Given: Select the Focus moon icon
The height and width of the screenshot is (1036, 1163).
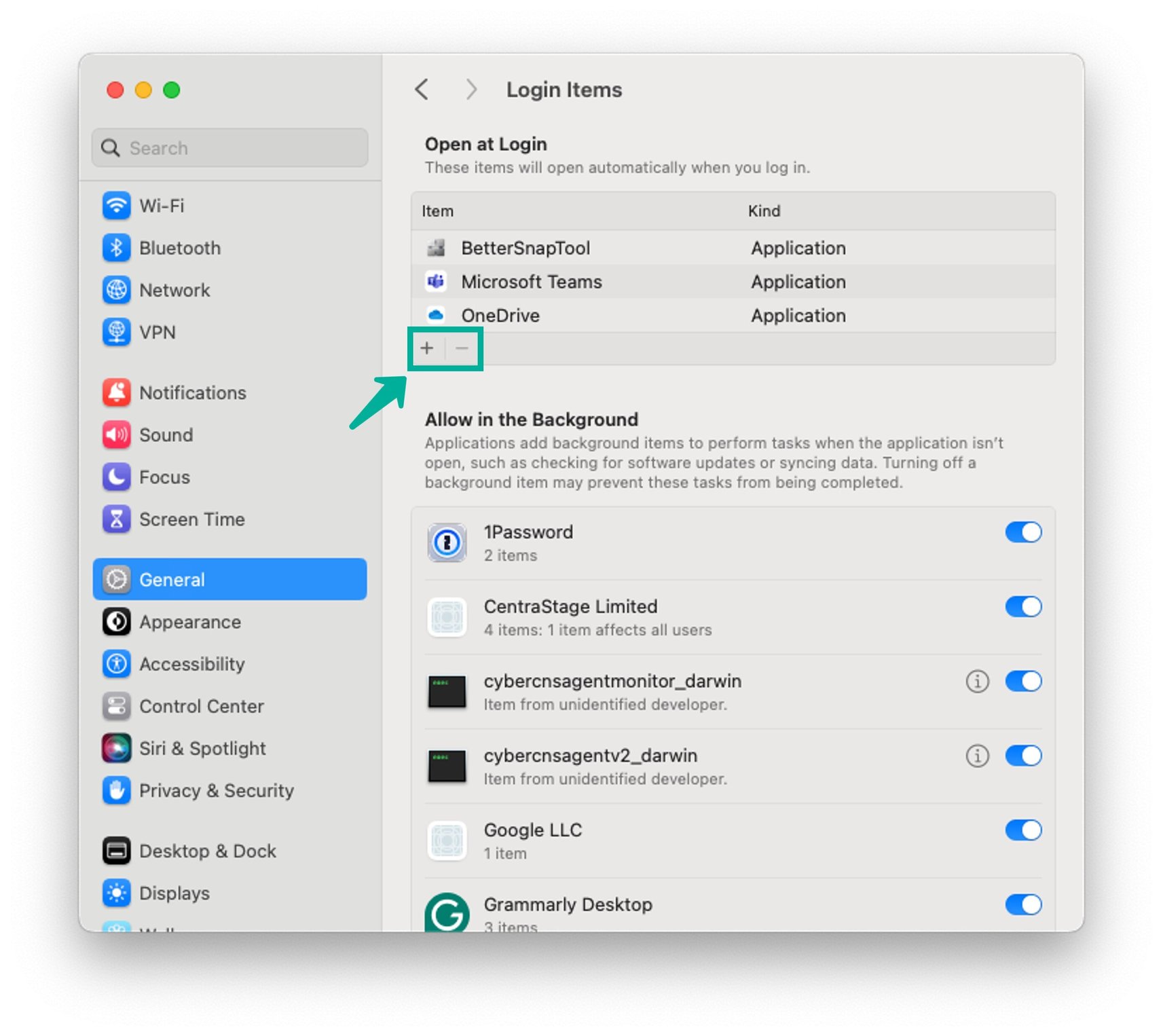Looking at the screenshot, I should [x=116, y=477].
